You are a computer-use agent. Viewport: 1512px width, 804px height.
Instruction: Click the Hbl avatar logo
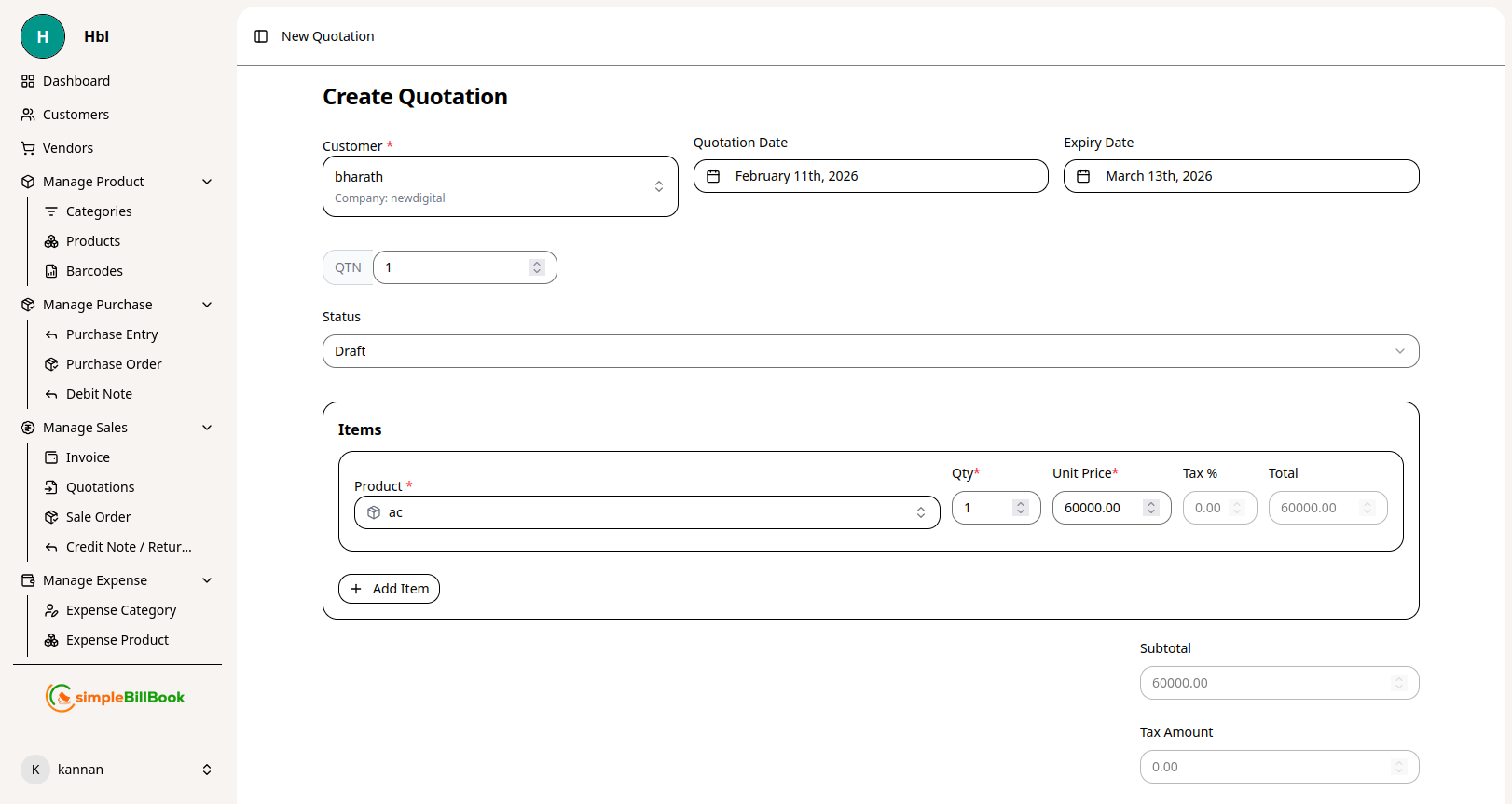(x=43, y=36)
